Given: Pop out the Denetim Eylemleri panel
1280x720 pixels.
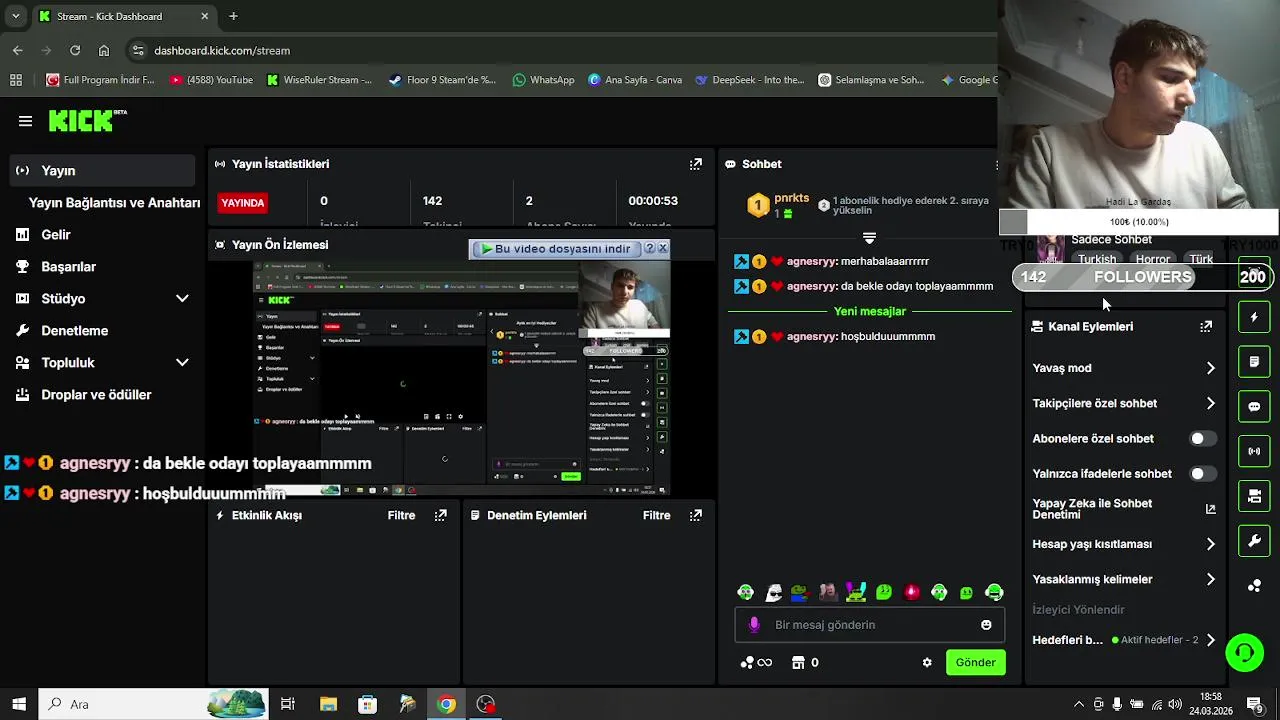Looking at the screenshot, I should [x=696, y=515].
